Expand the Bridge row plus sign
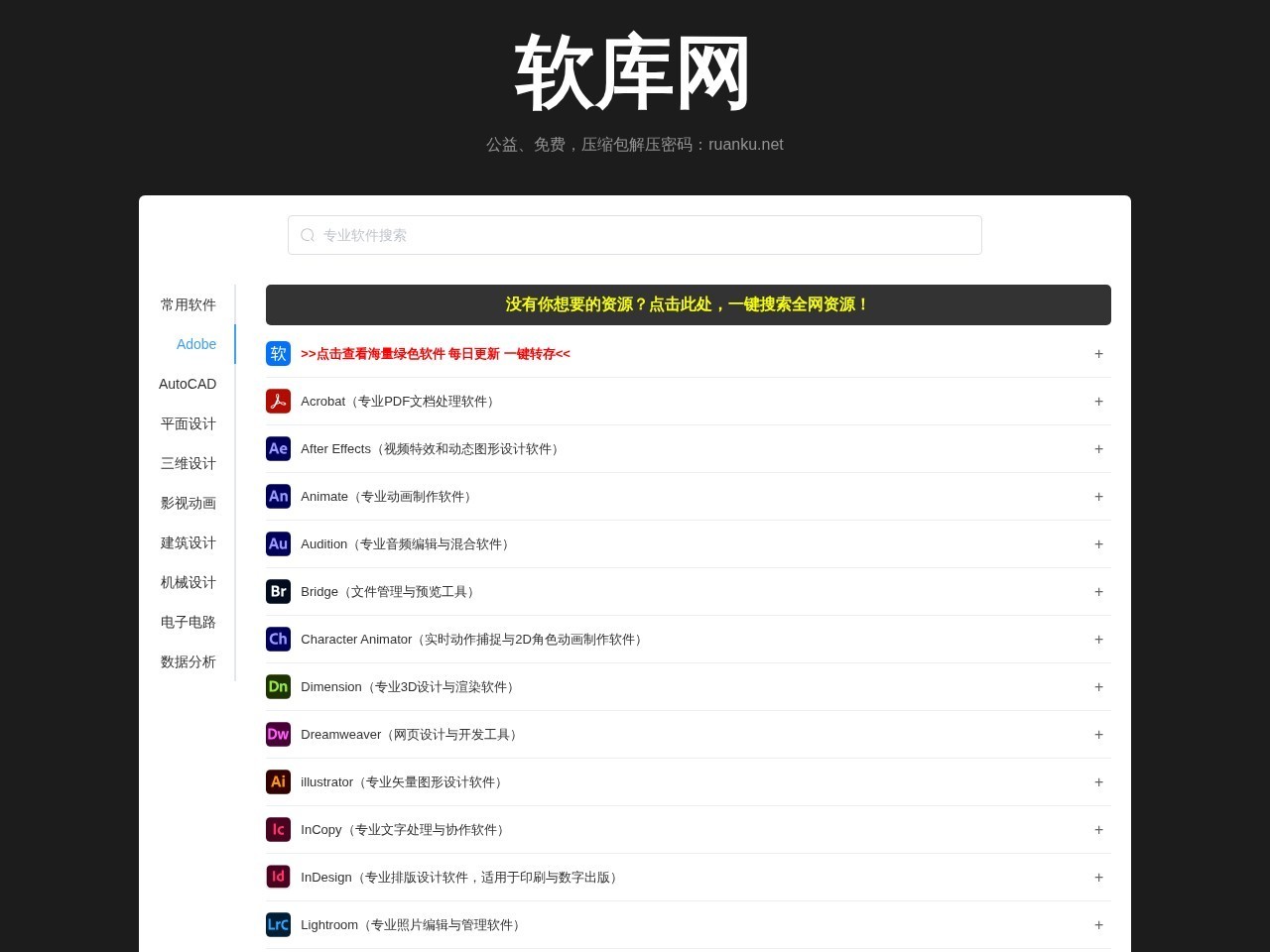Screen dimensions: 1270x952 point(1098,591)
